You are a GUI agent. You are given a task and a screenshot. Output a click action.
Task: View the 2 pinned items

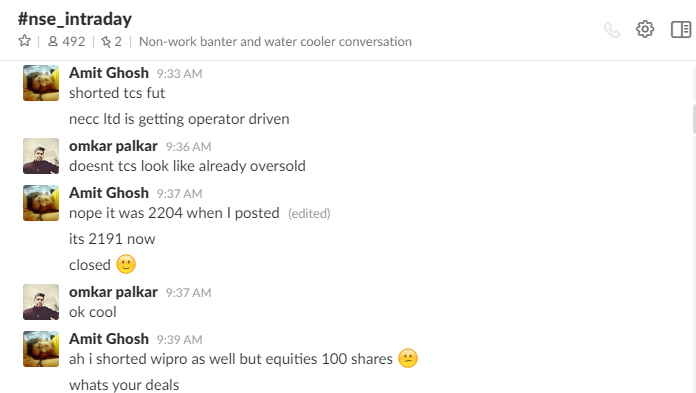[x=111, y=41]
